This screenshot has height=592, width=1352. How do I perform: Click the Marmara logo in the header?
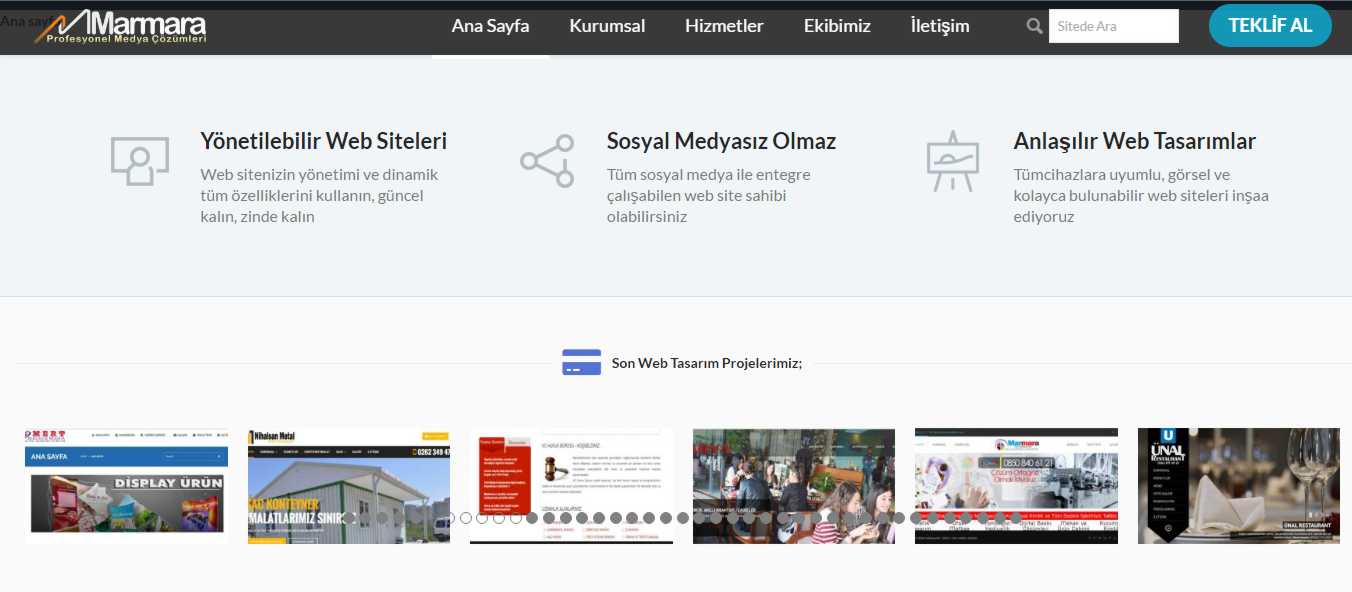pos(120,27)
